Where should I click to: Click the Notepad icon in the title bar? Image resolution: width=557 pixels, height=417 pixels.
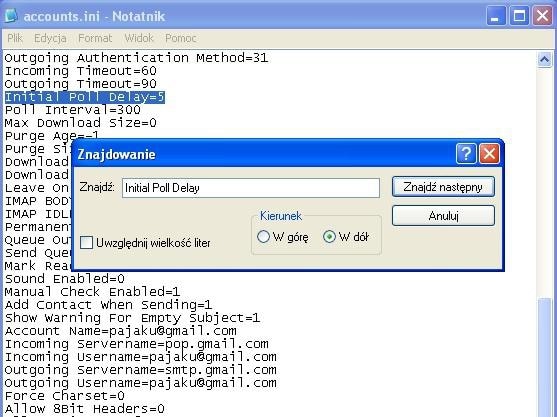[11, 16]
